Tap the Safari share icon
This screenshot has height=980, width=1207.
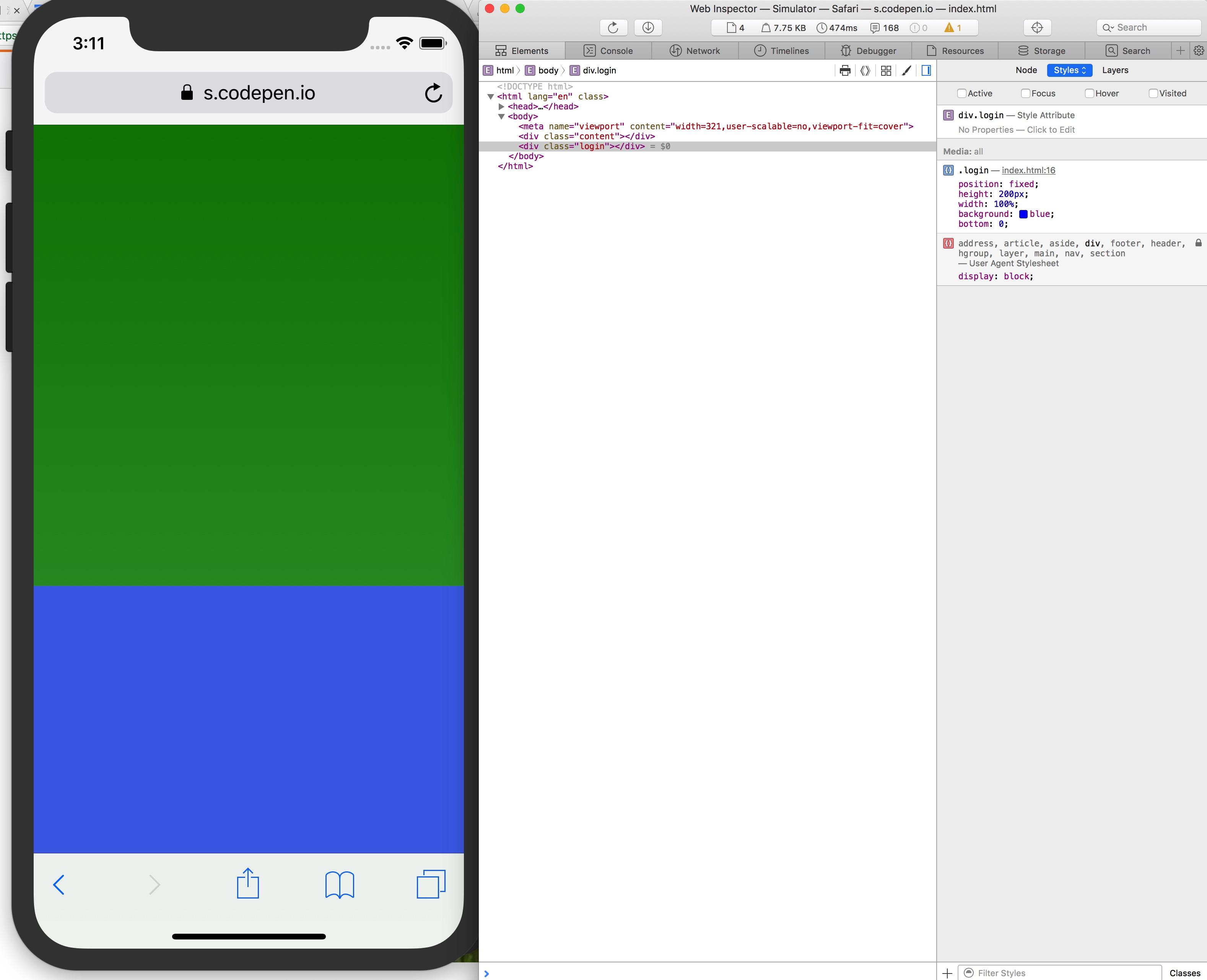tap(248, 884)
